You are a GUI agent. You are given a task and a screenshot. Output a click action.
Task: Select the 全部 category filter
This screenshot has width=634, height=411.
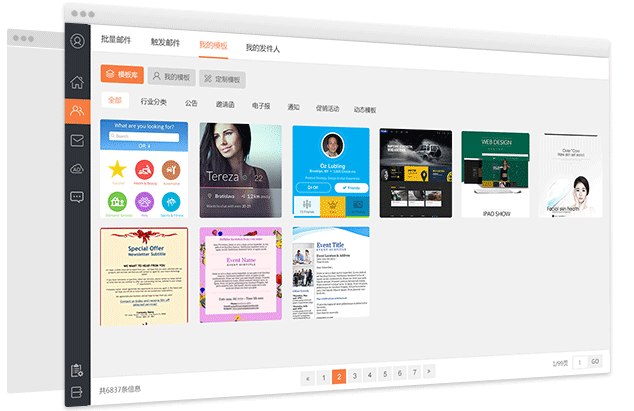(x=115, y=100)
